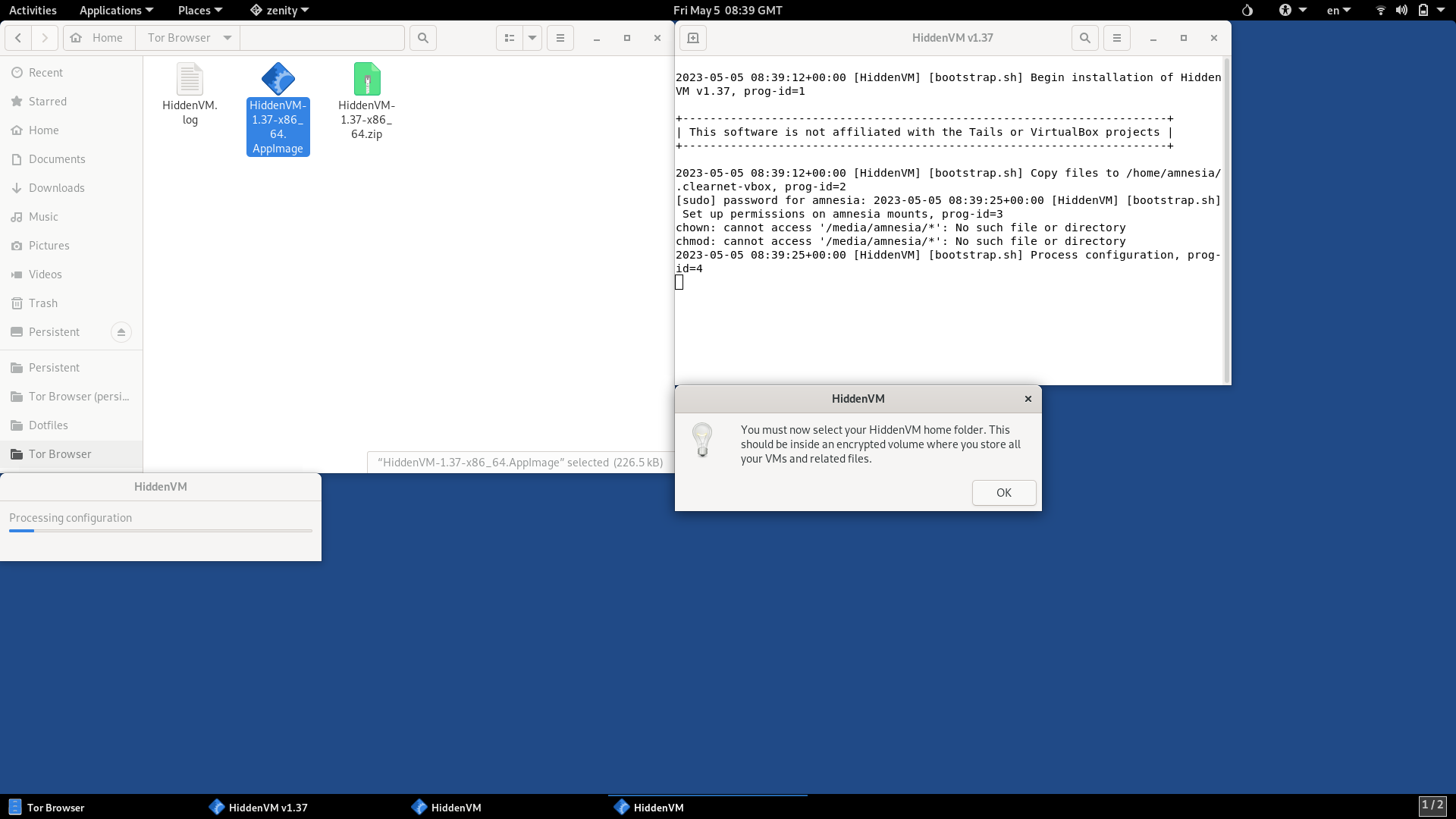
Task: Click the file manager search icon
Action: [x=423, y=38]
